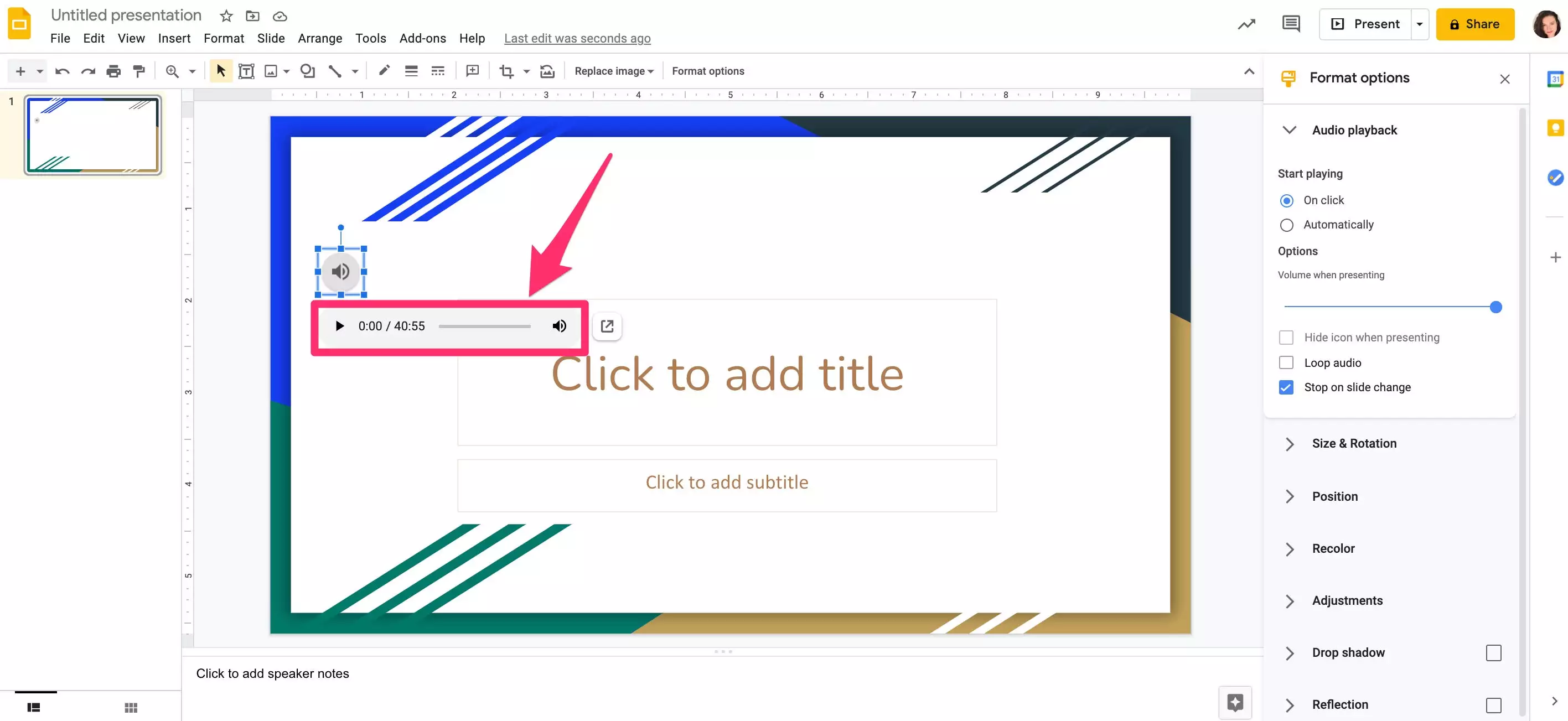Open audio in new window icon

(607, 326)
